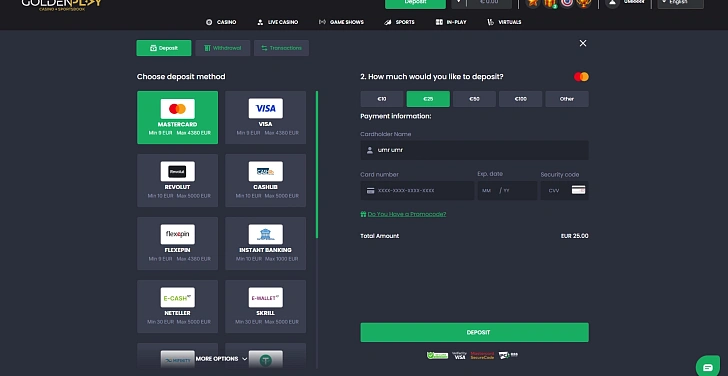This screenshot has width=728, height=376.
Task: Choose Revolut as deposit method
Action: coord(177,181)
